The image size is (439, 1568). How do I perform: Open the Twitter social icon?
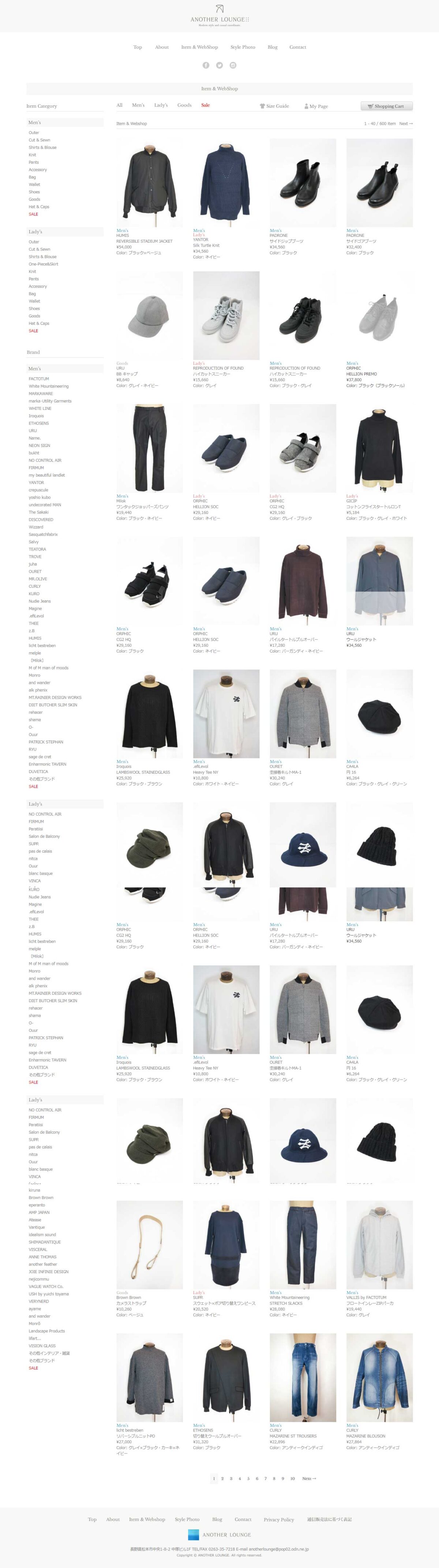219,65
